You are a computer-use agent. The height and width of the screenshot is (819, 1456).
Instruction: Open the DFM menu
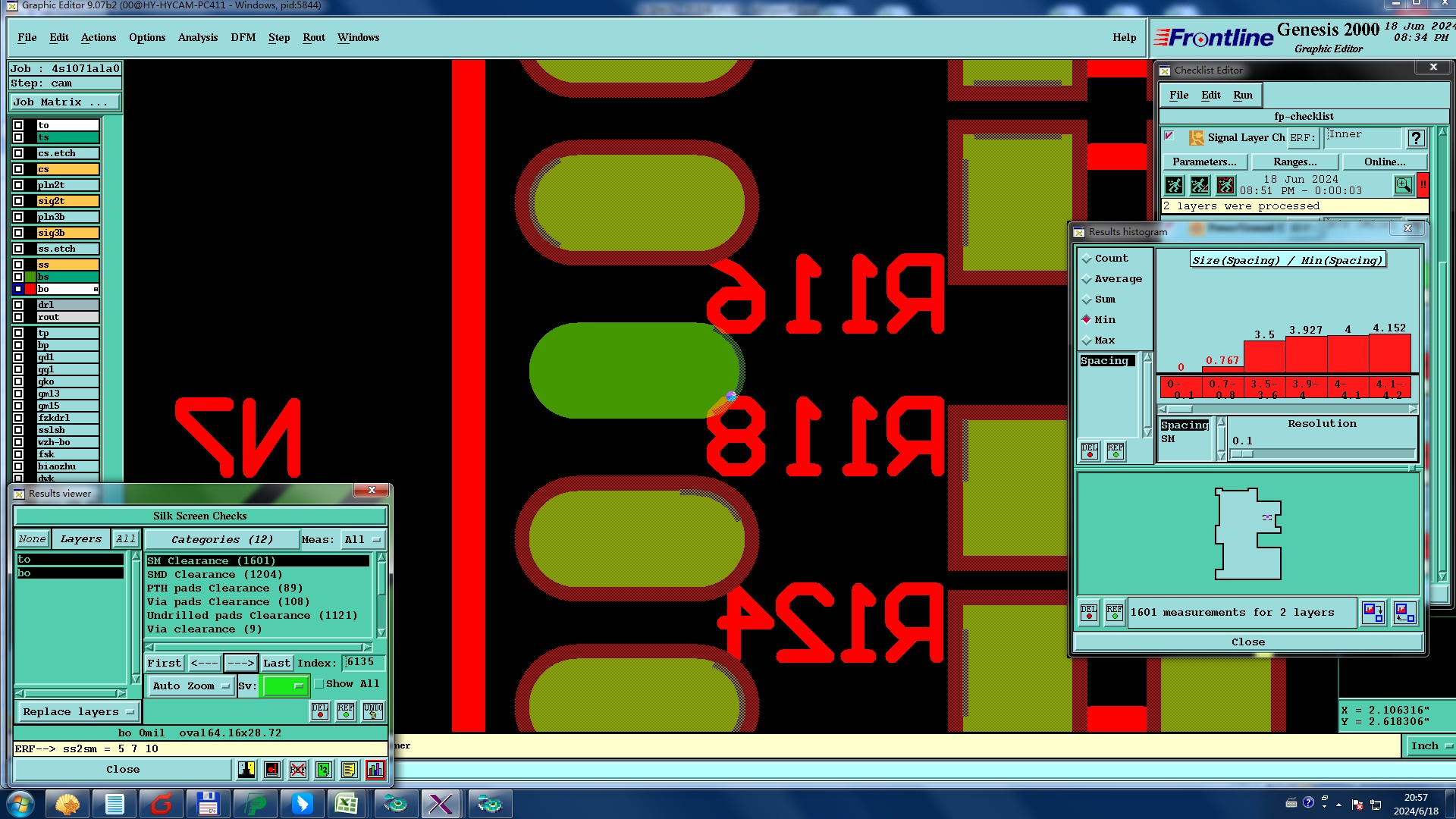click(x=243, y=37)
